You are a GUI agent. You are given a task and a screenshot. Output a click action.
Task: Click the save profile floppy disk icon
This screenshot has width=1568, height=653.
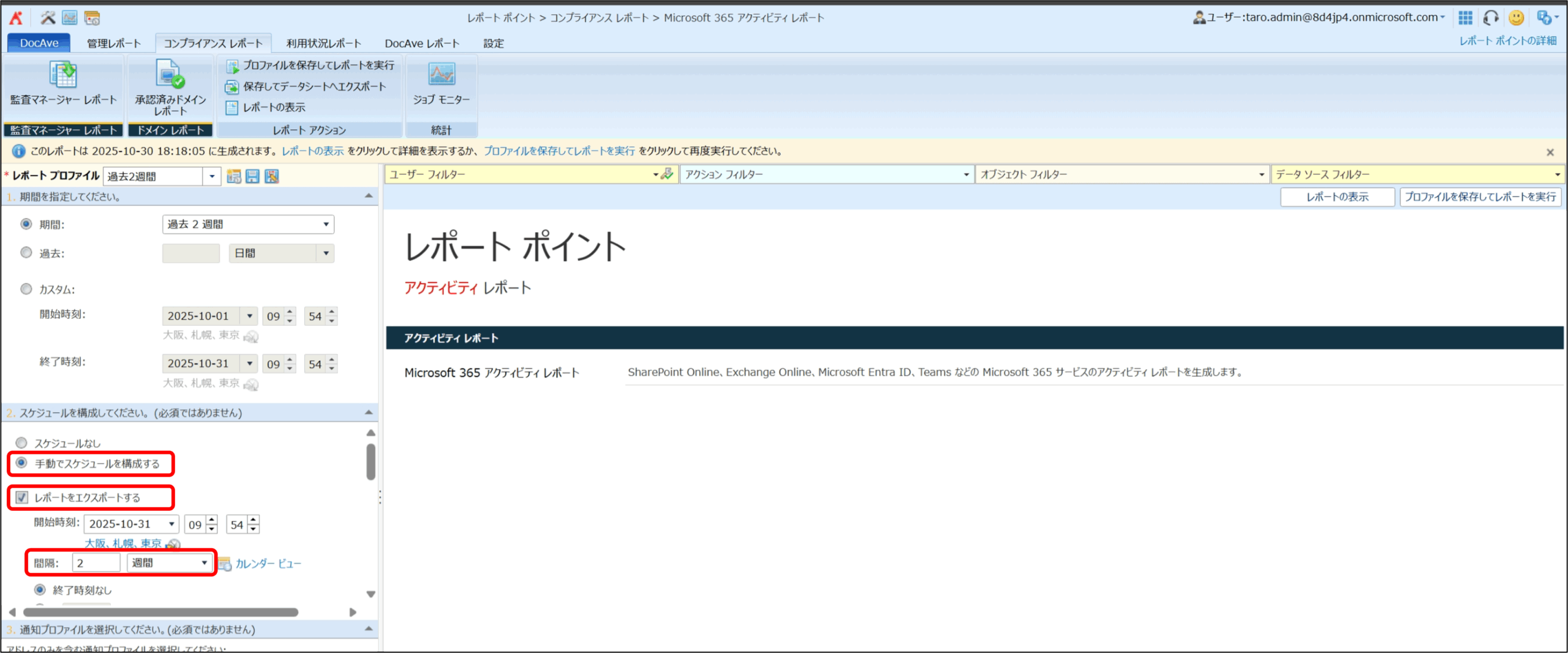[252, 176]
